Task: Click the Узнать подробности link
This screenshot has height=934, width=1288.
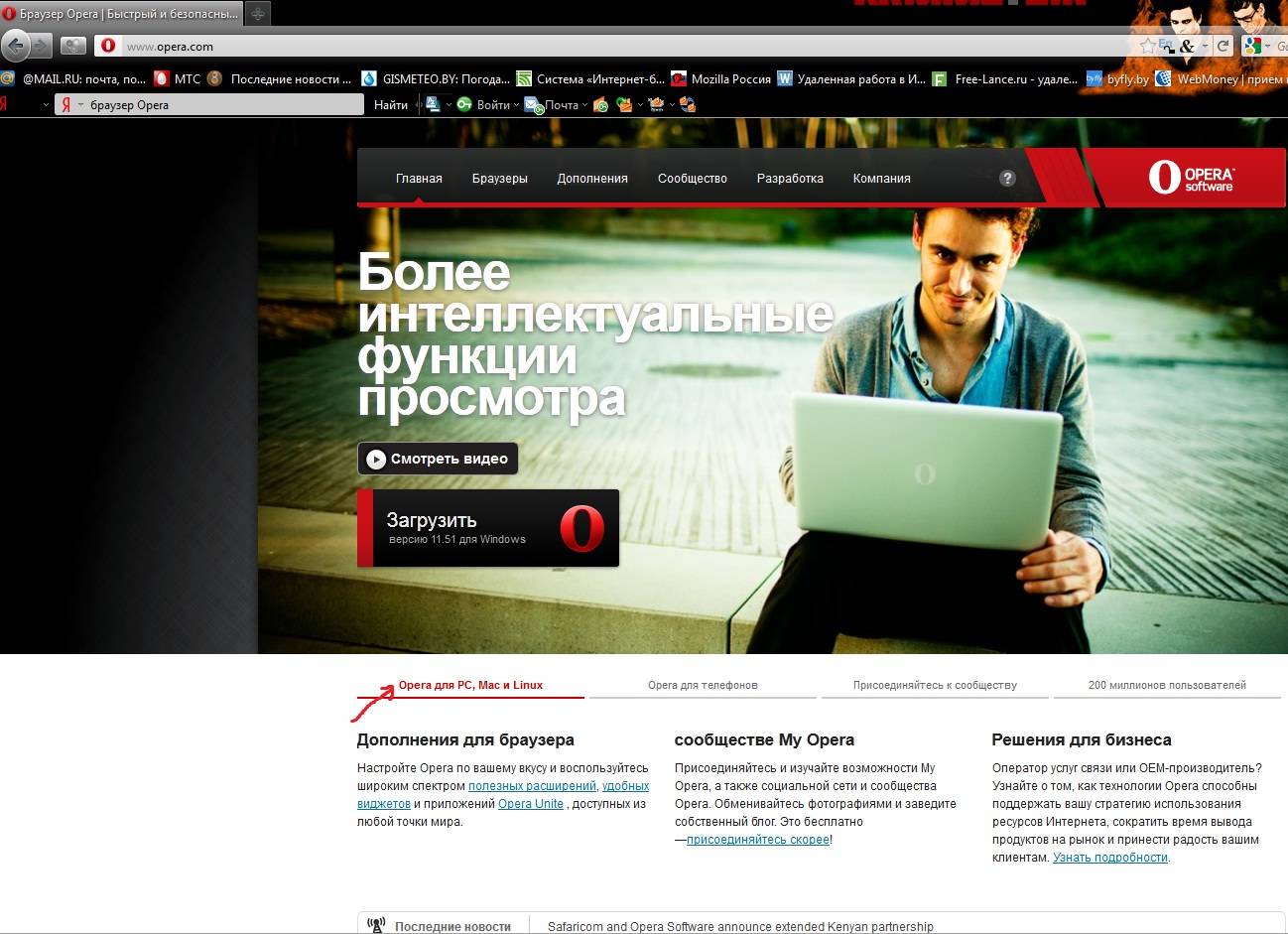Action: [x=1110, y=858]
